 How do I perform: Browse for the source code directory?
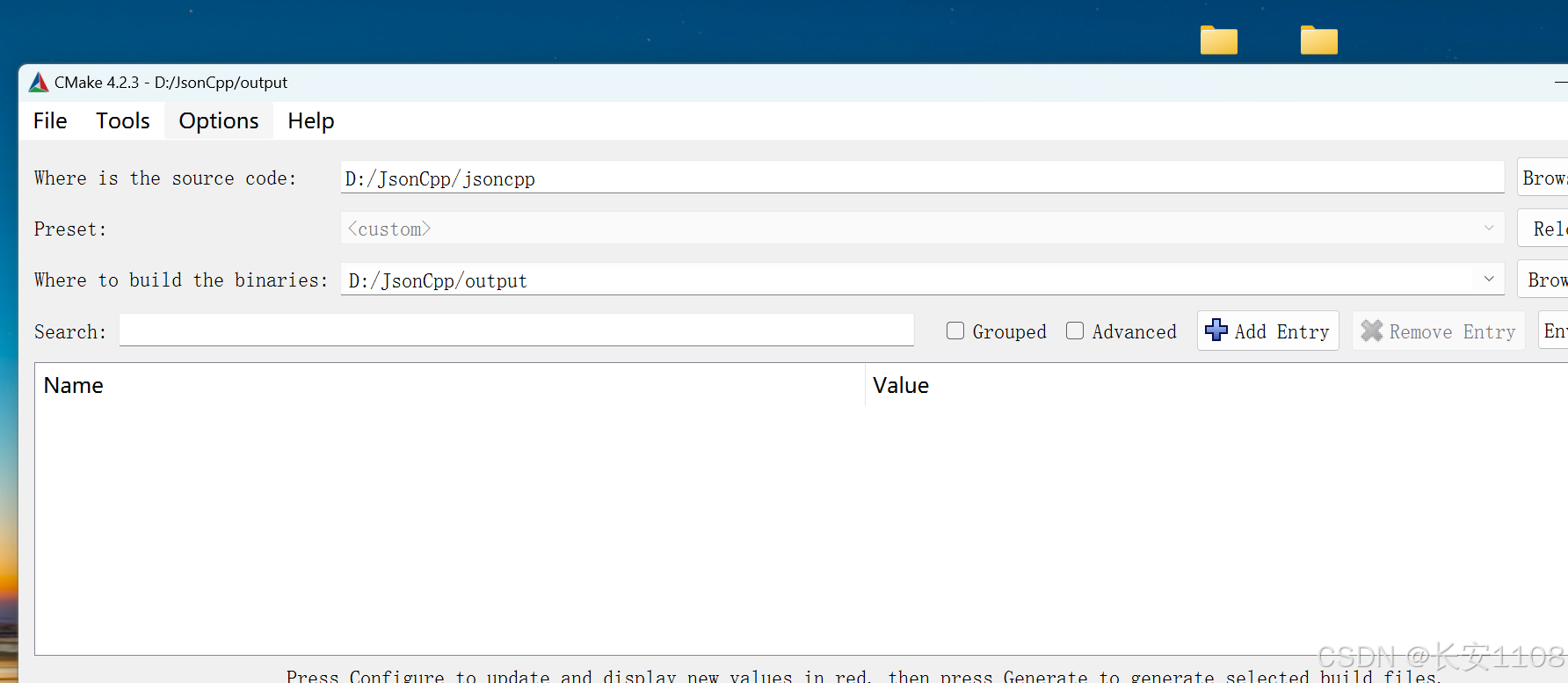1543,178
